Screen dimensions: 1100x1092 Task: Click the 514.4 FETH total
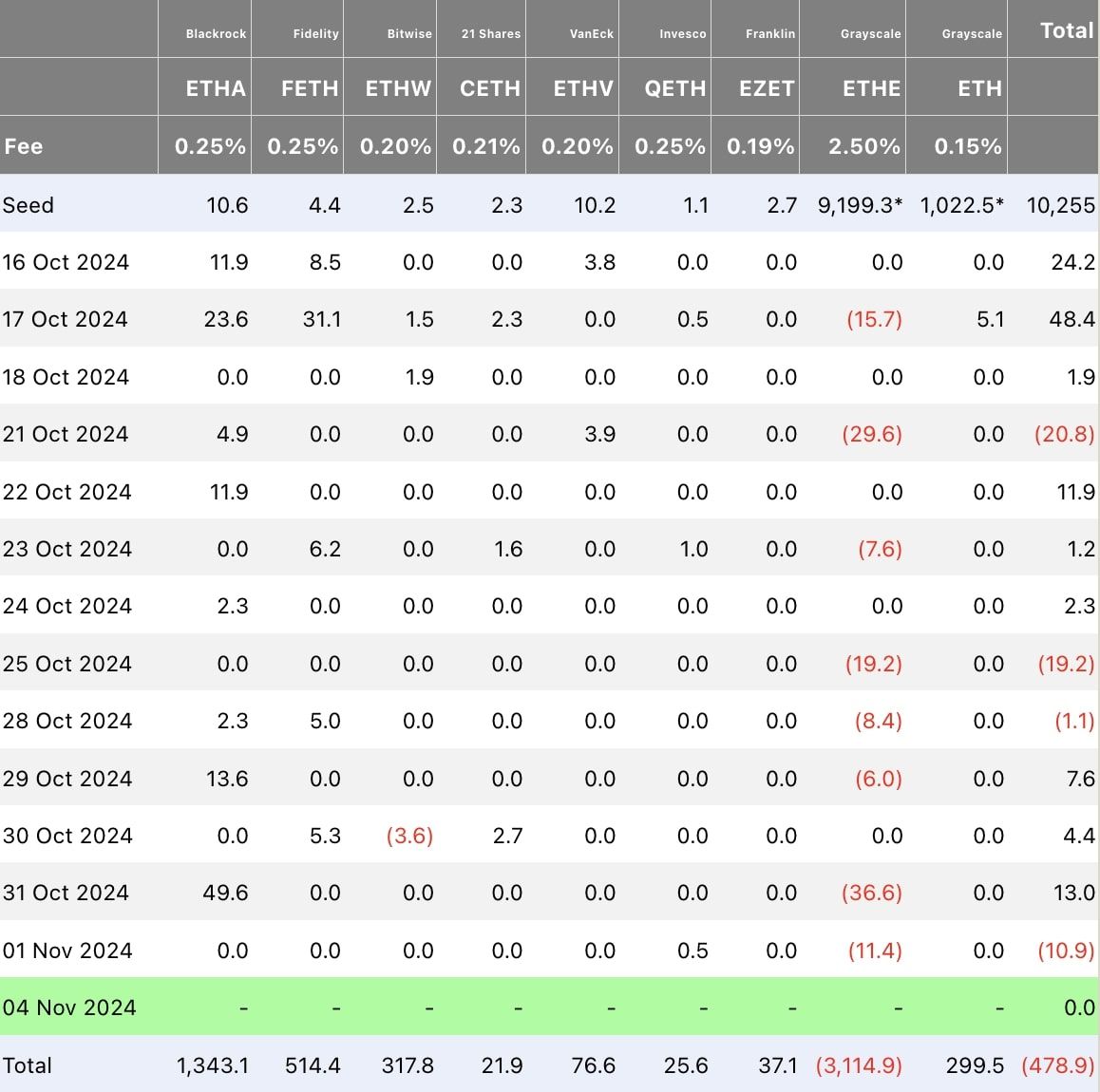click(313, 1066)
